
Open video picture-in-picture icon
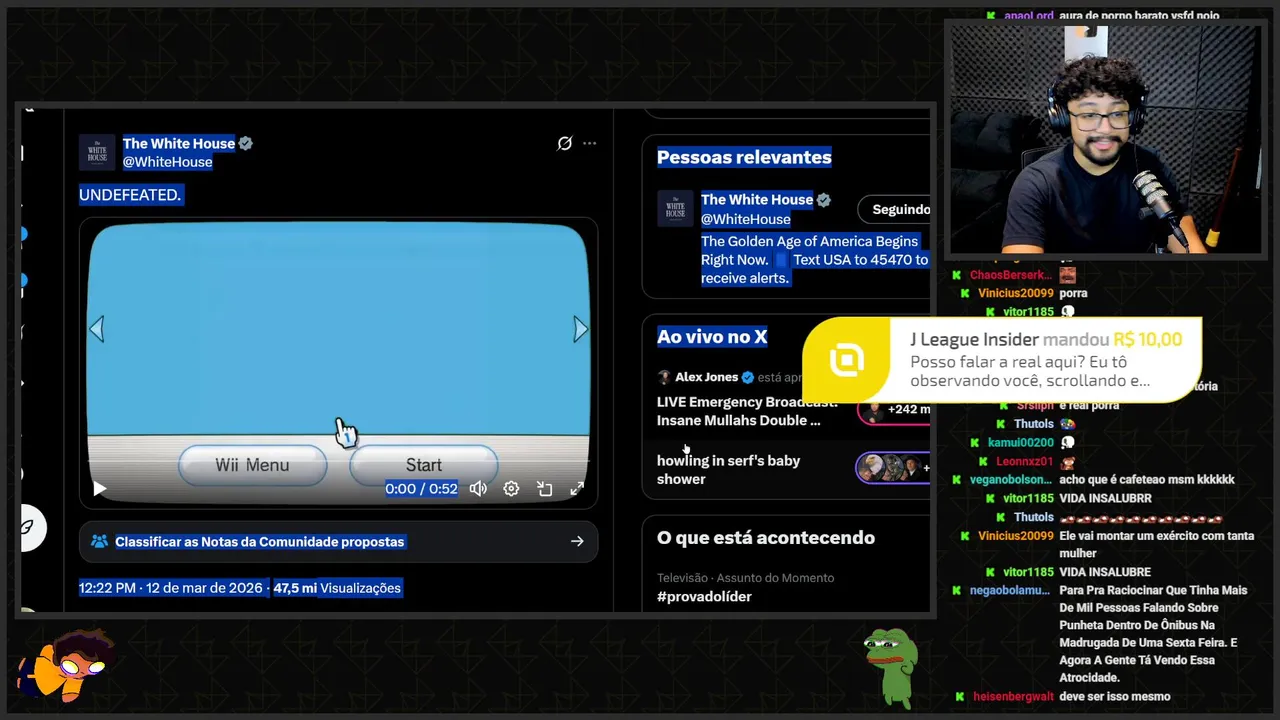point(544,489)
